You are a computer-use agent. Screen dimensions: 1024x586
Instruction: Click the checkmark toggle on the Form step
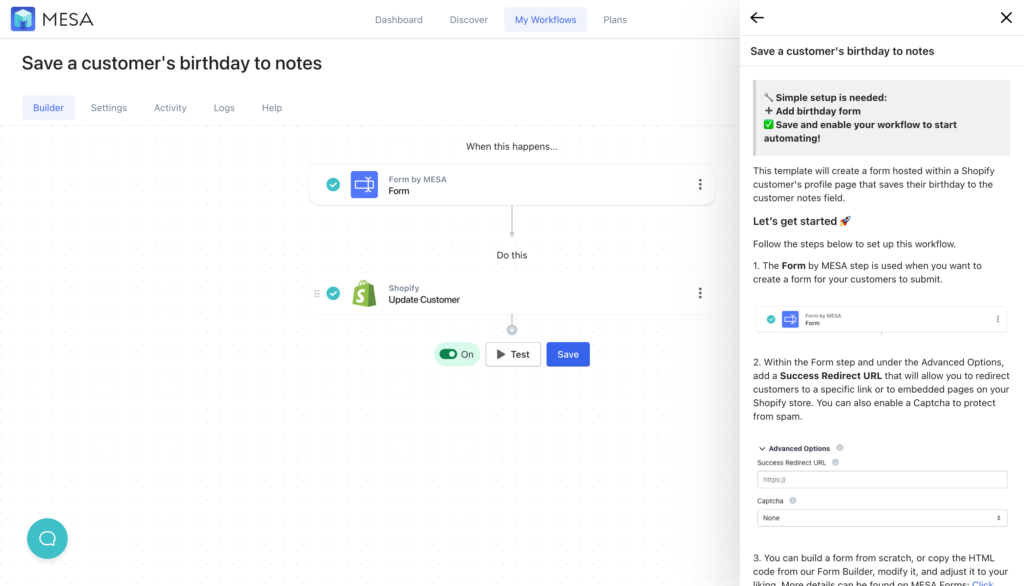click(333, 184)
